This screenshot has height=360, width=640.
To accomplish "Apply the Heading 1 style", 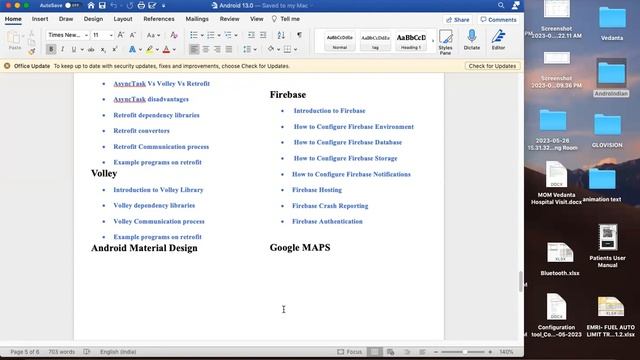I will (411, 41).
